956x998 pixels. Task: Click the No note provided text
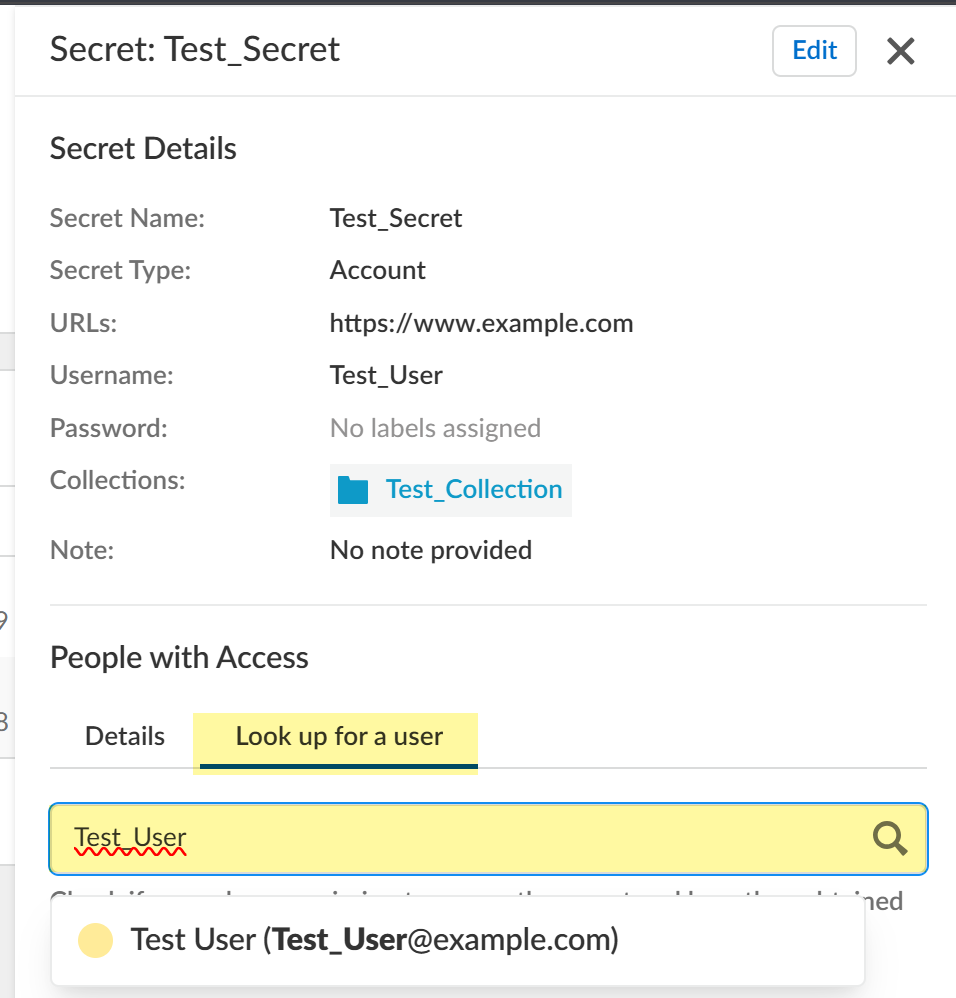[x=431, y=550]
